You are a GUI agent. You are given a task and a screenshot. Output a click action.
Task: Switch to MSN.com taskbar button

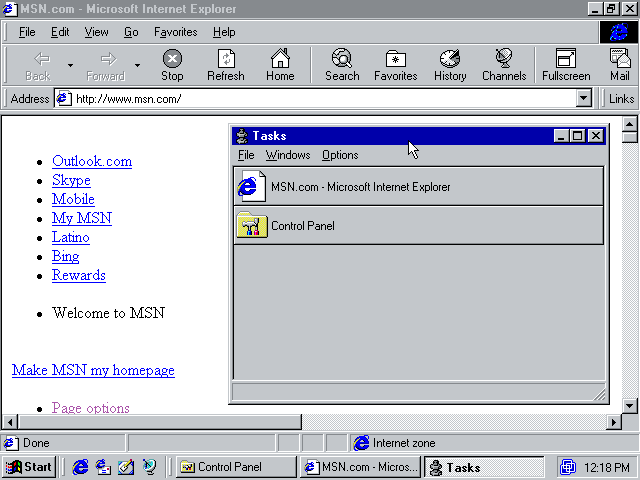coord(361,467)
